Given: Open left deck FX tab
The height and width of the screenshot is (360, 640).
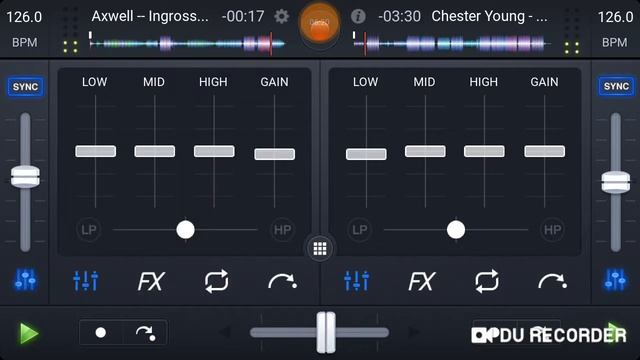Looking at the screenshot, I should (151, 281).
